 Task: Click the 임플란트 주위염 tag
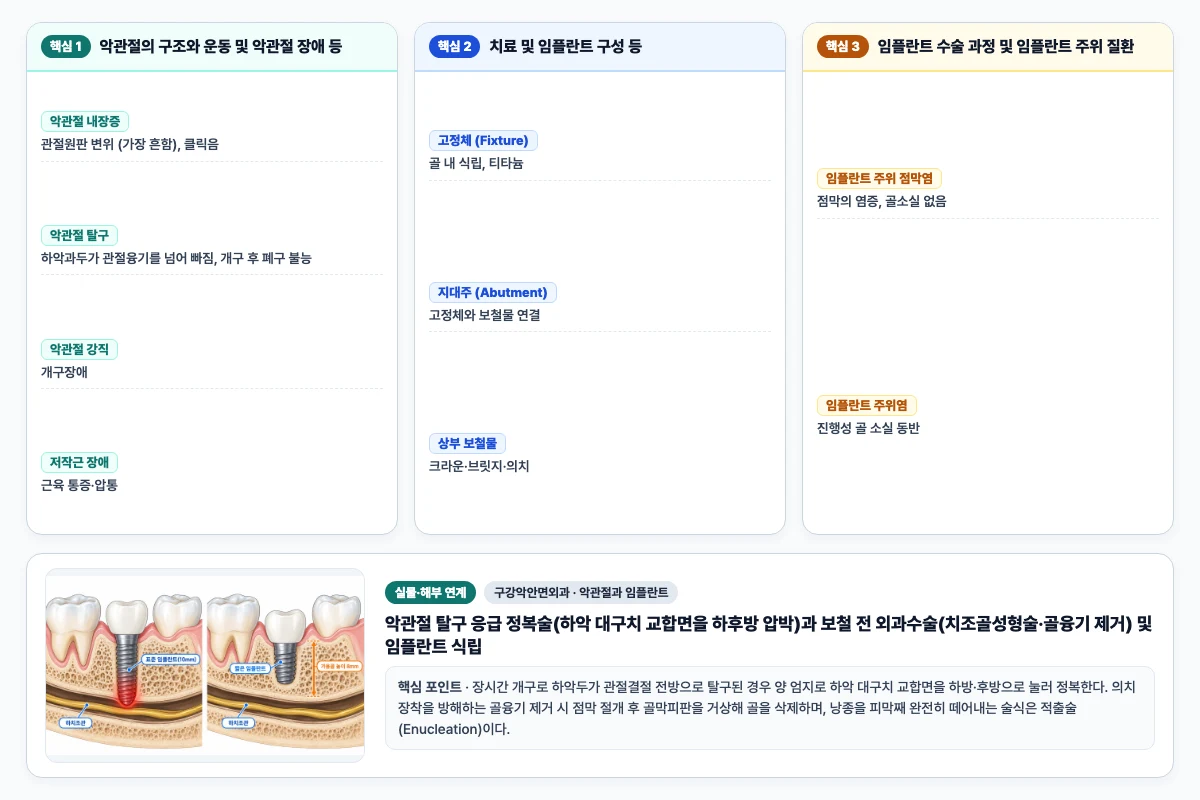pyautogui.click(x=867, y=405)
